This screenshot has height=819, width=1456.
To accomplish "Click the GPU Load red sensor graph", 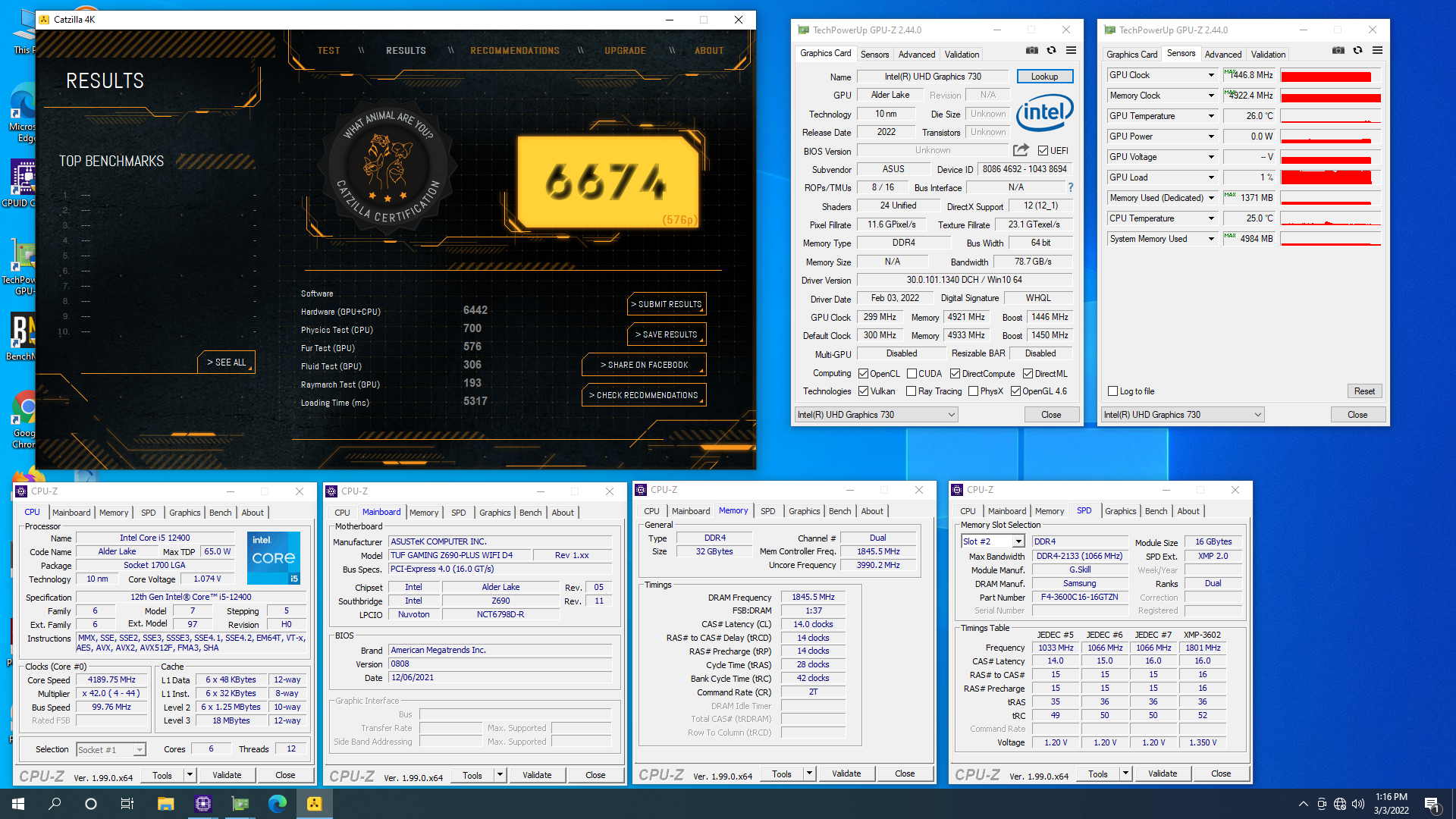I will click(x=1331, y=177).
